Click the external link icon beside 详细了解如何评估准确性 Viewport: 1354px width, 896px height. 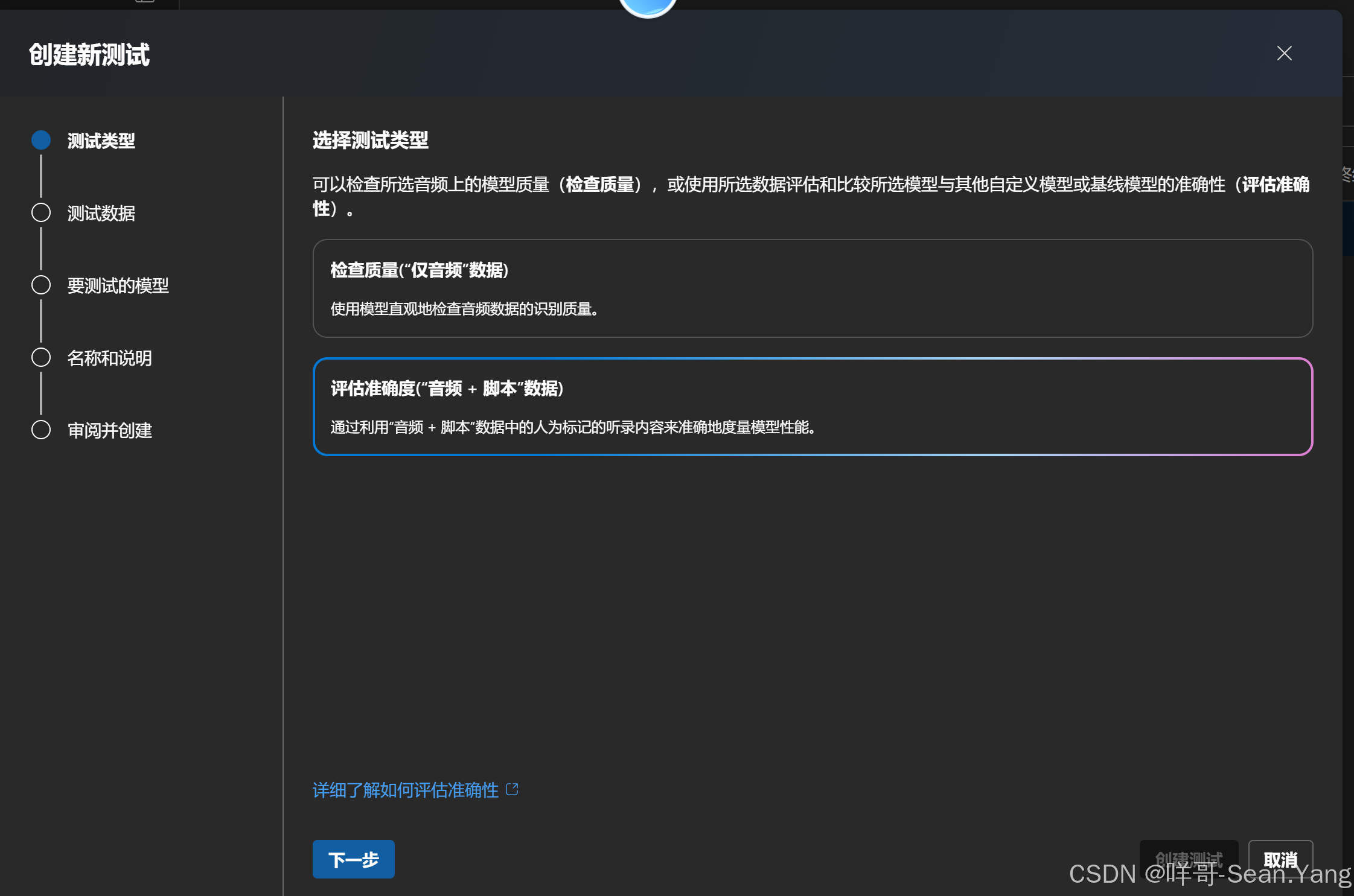[x=513, y=789]
